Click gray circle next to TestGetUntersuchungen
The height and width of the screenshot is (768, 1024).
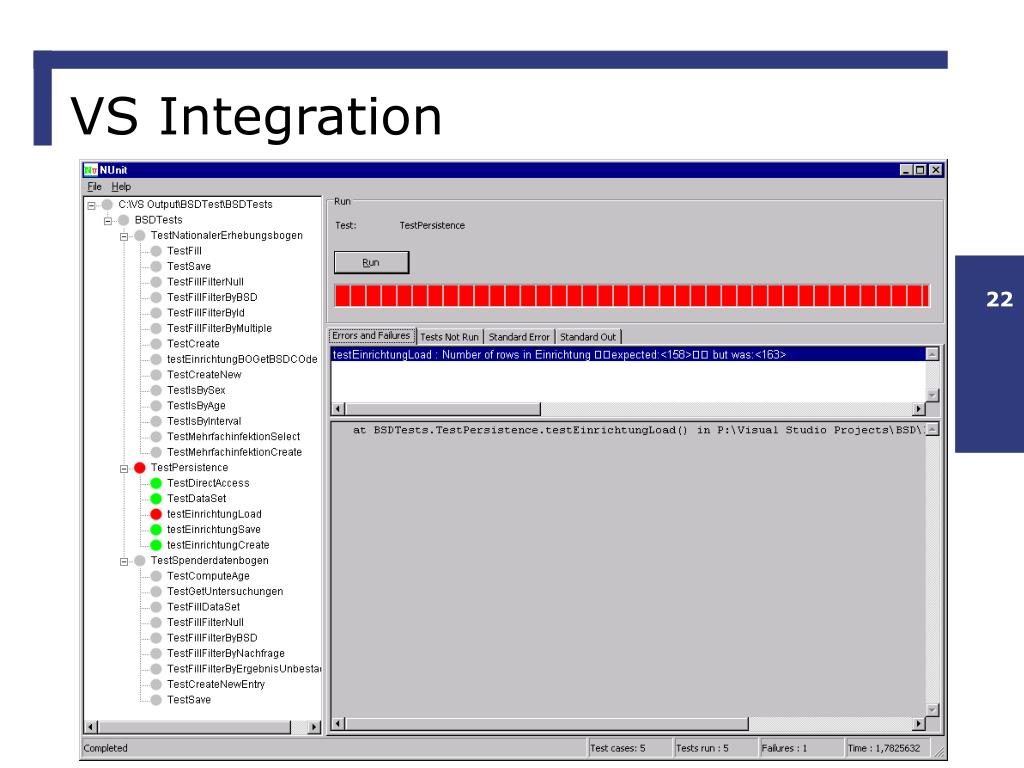pos(156,592)
